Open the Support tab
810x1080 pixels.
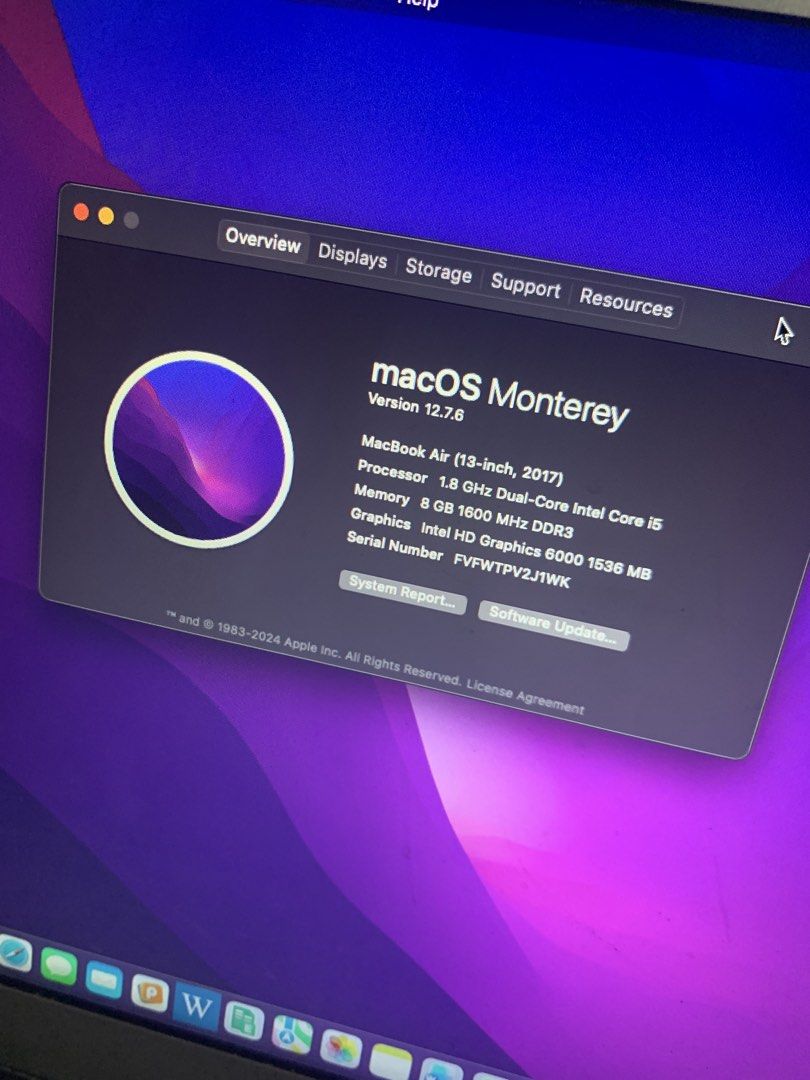coord(525,286)
